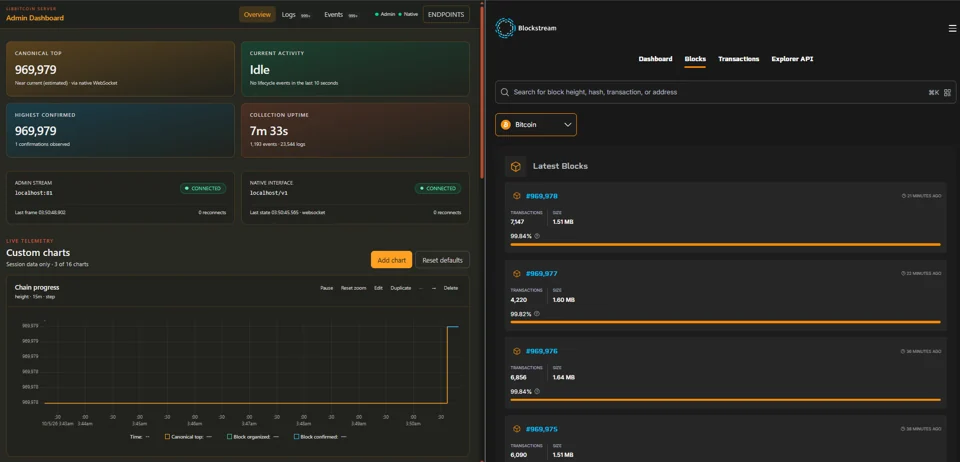The height and width of the screenshot is (462, 960).
Task: Open the Blockstream hamburger menu
Action: pos(952,29)
